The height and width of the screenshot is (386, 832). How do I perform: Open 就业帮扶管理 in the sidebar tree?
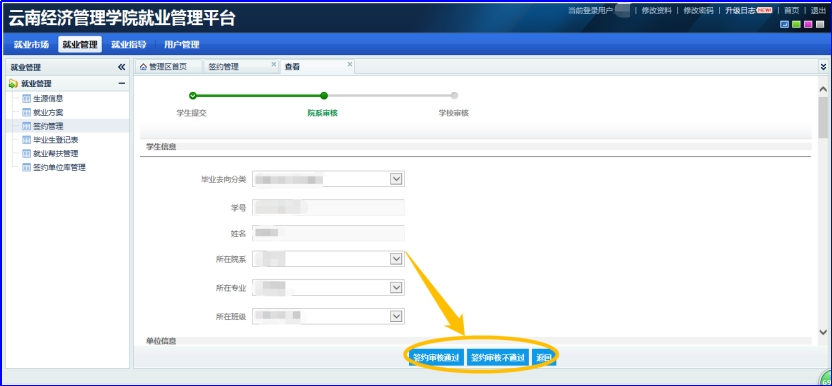(56, 154)
